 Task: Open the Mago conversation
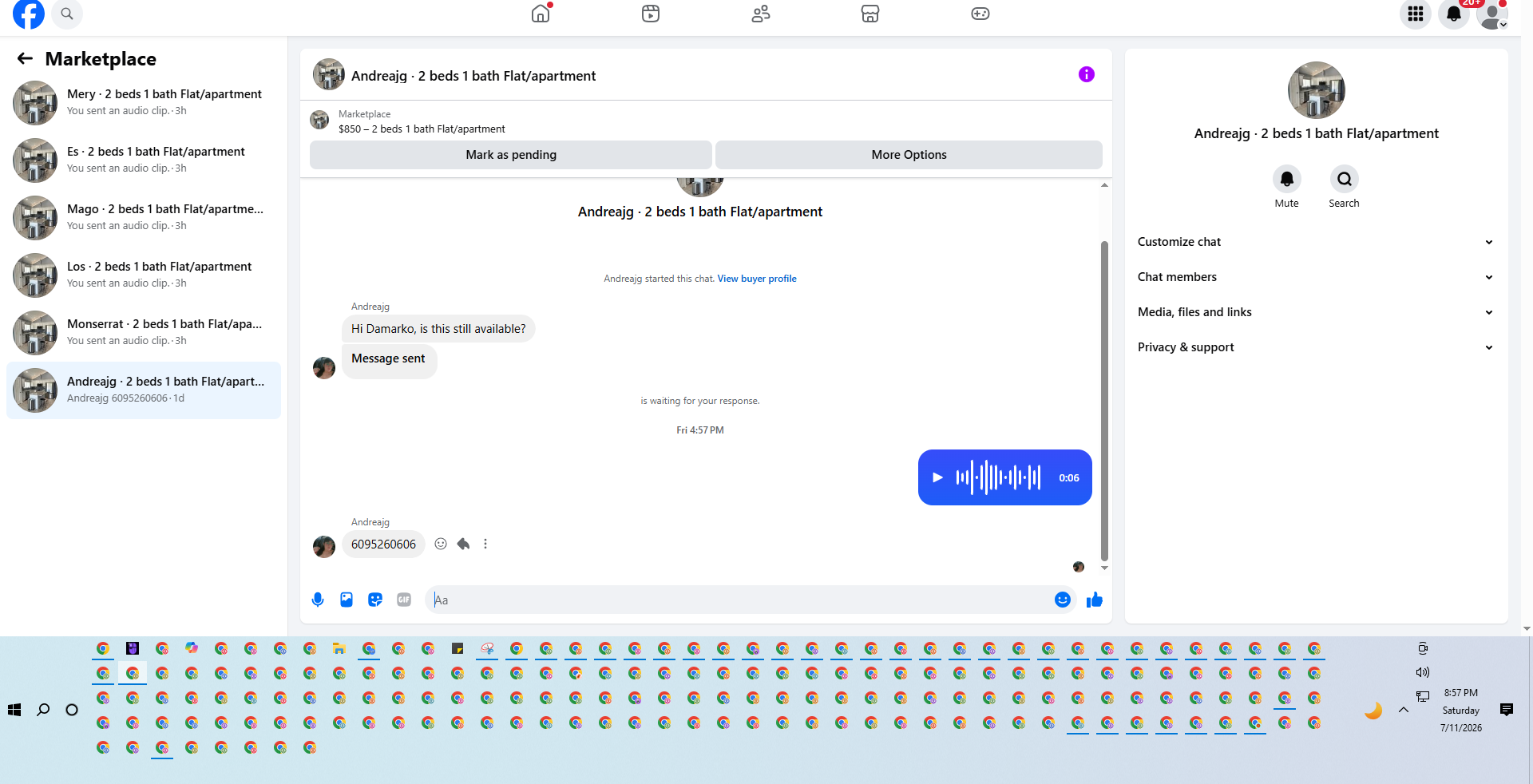(x=144, y=218)
